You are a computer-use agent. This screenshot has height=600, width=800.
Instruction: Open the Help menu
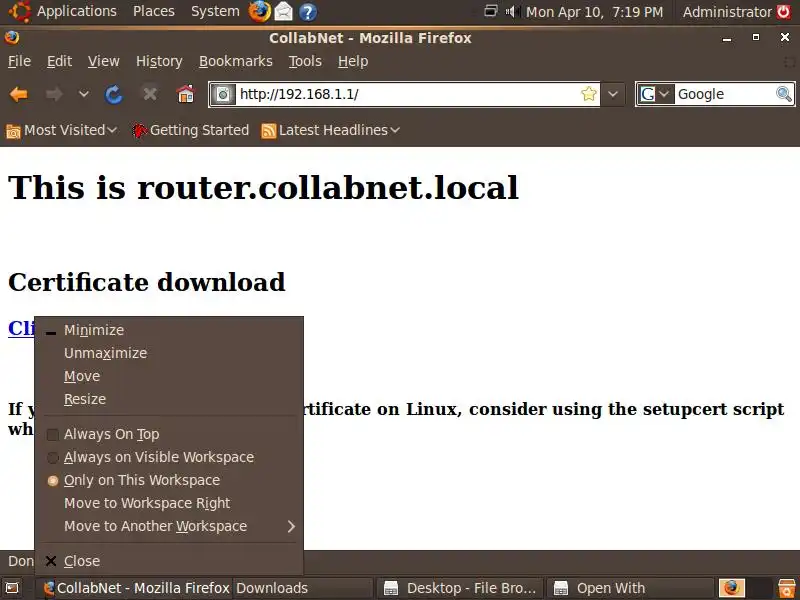click(x=353, y=61)
